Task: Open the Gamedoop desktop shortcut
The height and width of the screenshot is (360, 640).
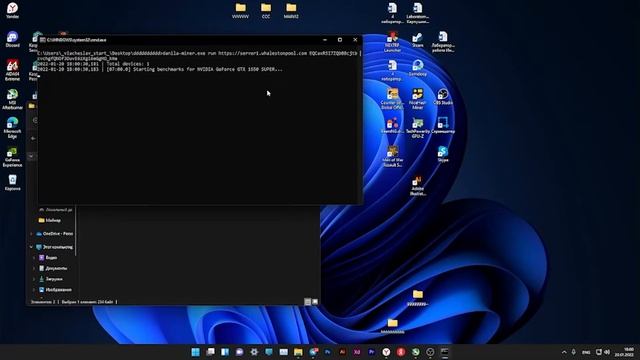Action: (417, 68)
